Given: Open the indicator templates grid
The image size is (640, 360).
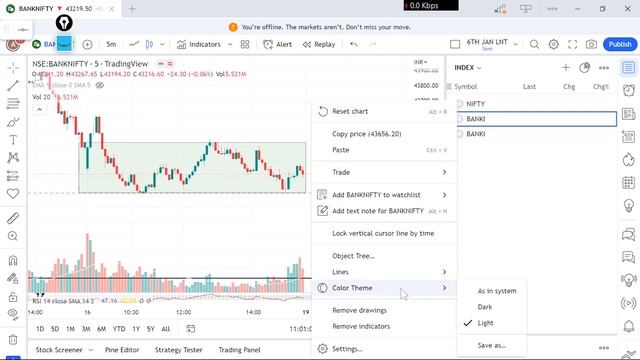Looking at the screenshot, I should pyautogui.click(x=245, y=44).
